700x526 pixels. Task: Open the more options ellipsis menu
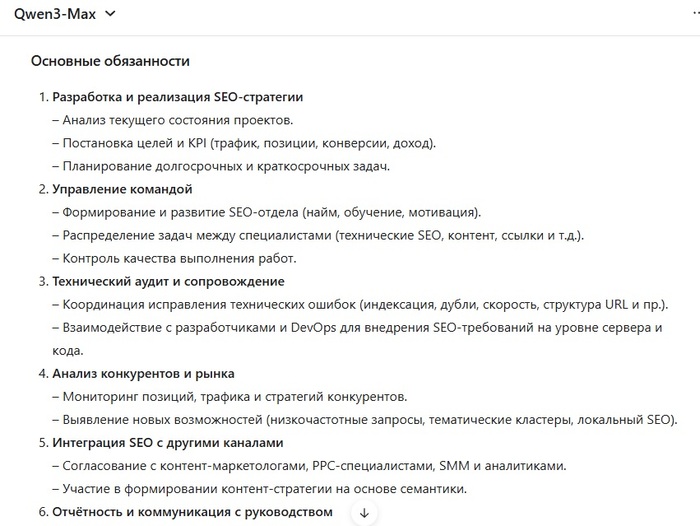coord(693,14)
